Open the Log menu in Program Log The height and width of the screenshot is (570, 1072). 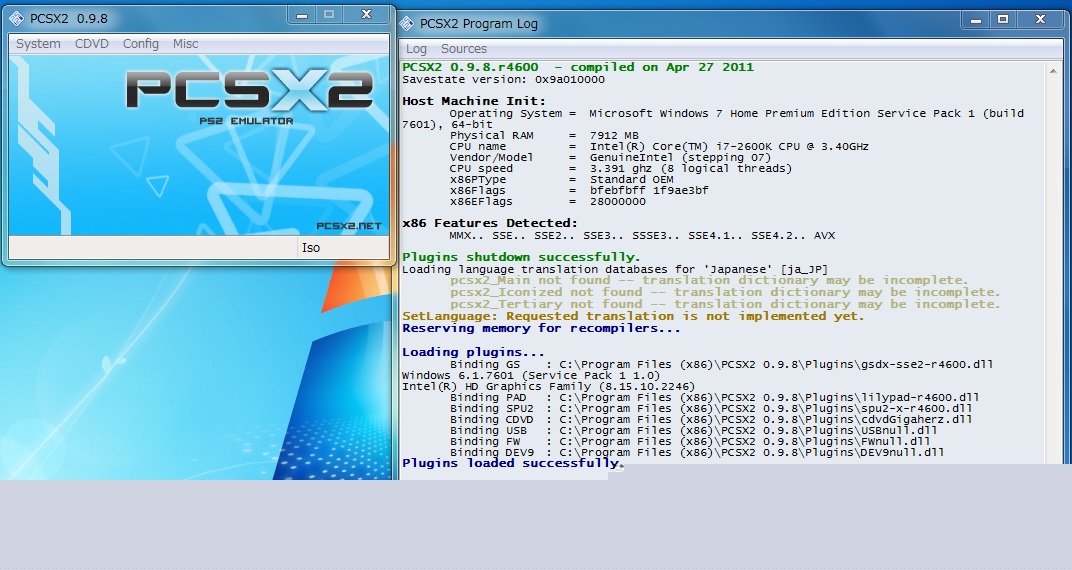pos(416,49)
